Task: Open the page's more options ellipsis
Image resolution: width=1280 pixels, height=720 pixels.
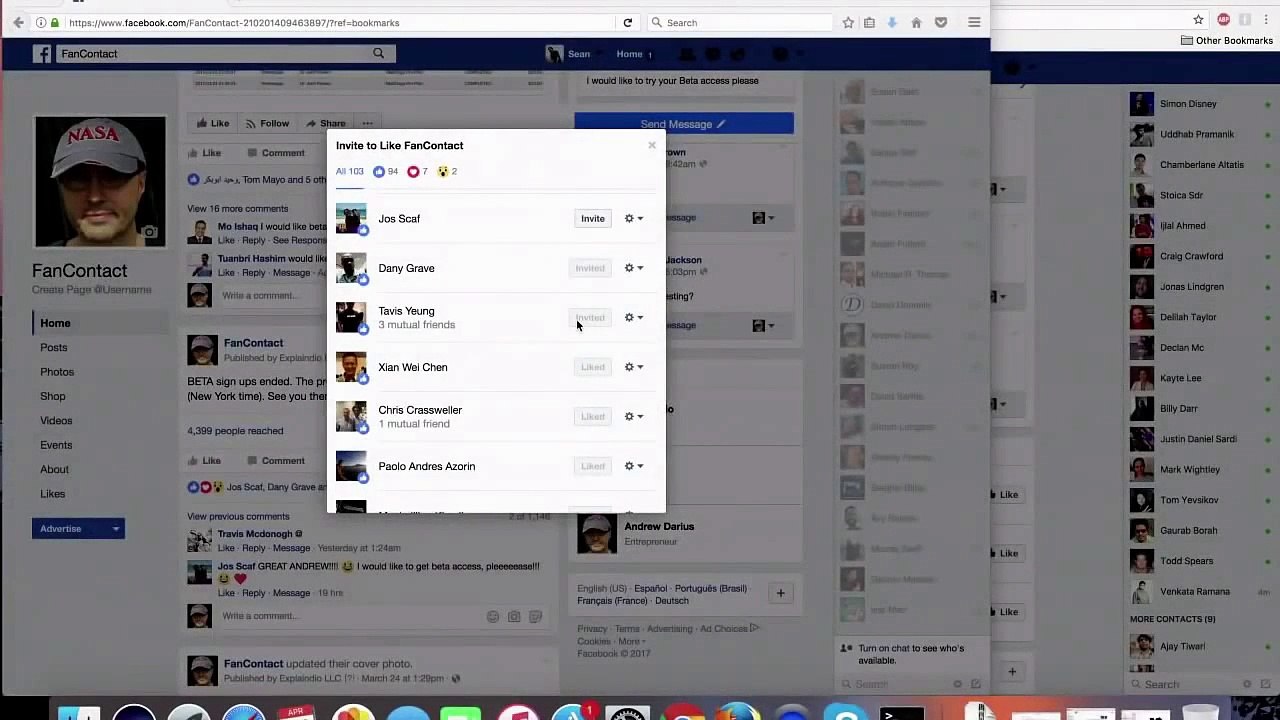Action: tap(368, 124)
